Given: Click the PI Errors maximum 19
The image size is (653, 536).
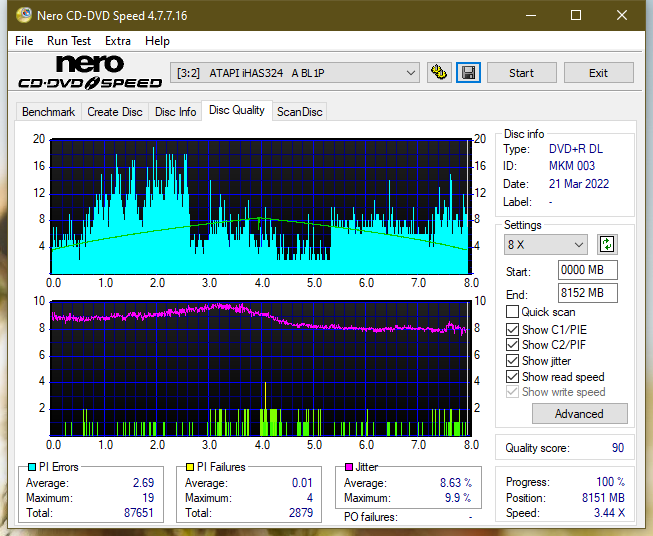Looking at the screenshot, I should click(x=148, y=498).
